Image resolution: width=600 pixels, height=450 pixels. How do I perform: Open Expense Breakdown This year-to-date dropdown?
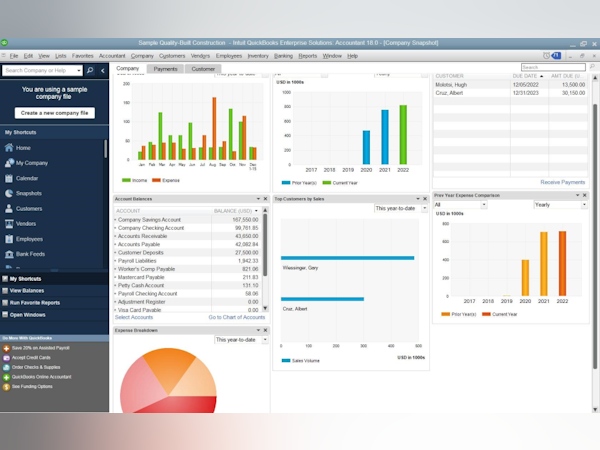pos(241,340)
